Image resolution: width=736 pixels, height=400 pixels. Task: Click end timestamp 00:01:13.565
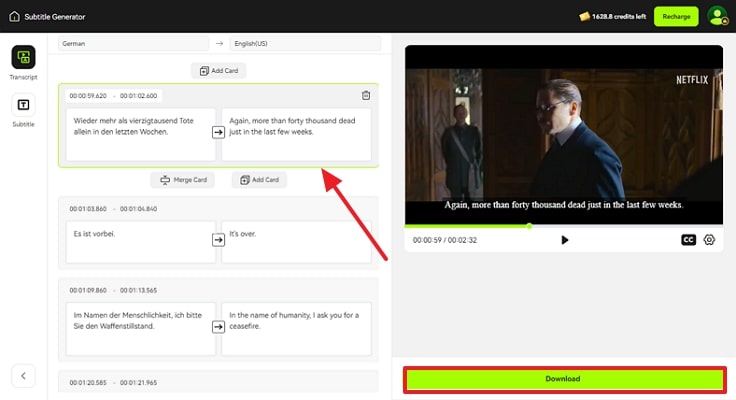[138, 291]
